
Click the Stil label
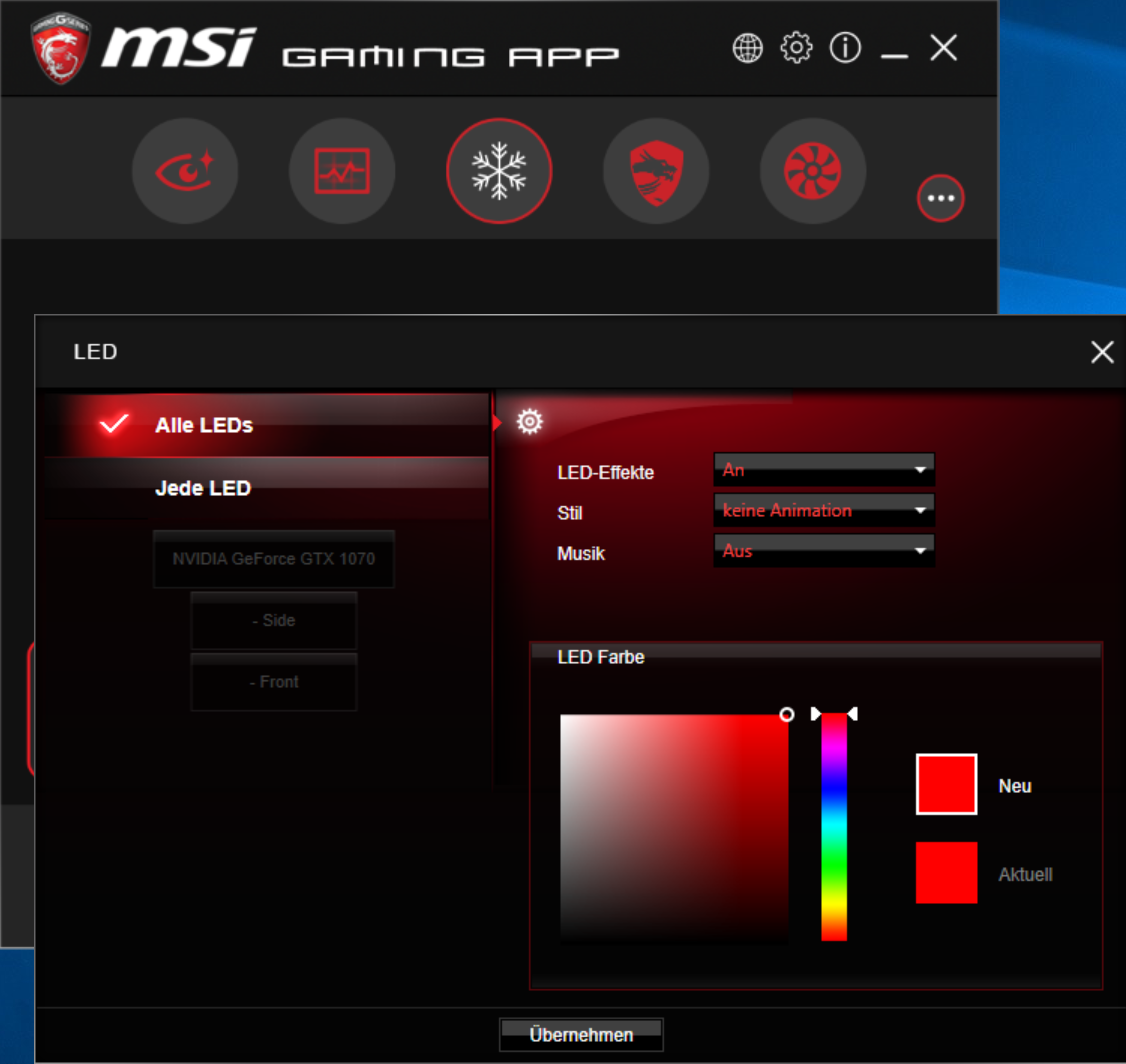click(569, 513)
